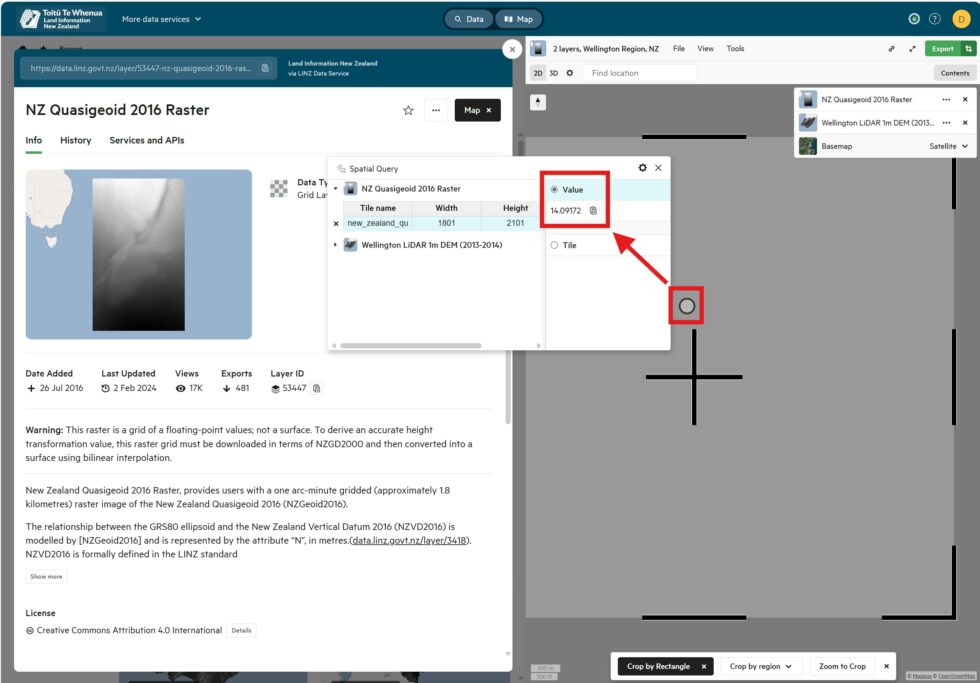This screenshot has width=980, height=683.
Task: Open the Info tab
Action: (x=34, y=140)
